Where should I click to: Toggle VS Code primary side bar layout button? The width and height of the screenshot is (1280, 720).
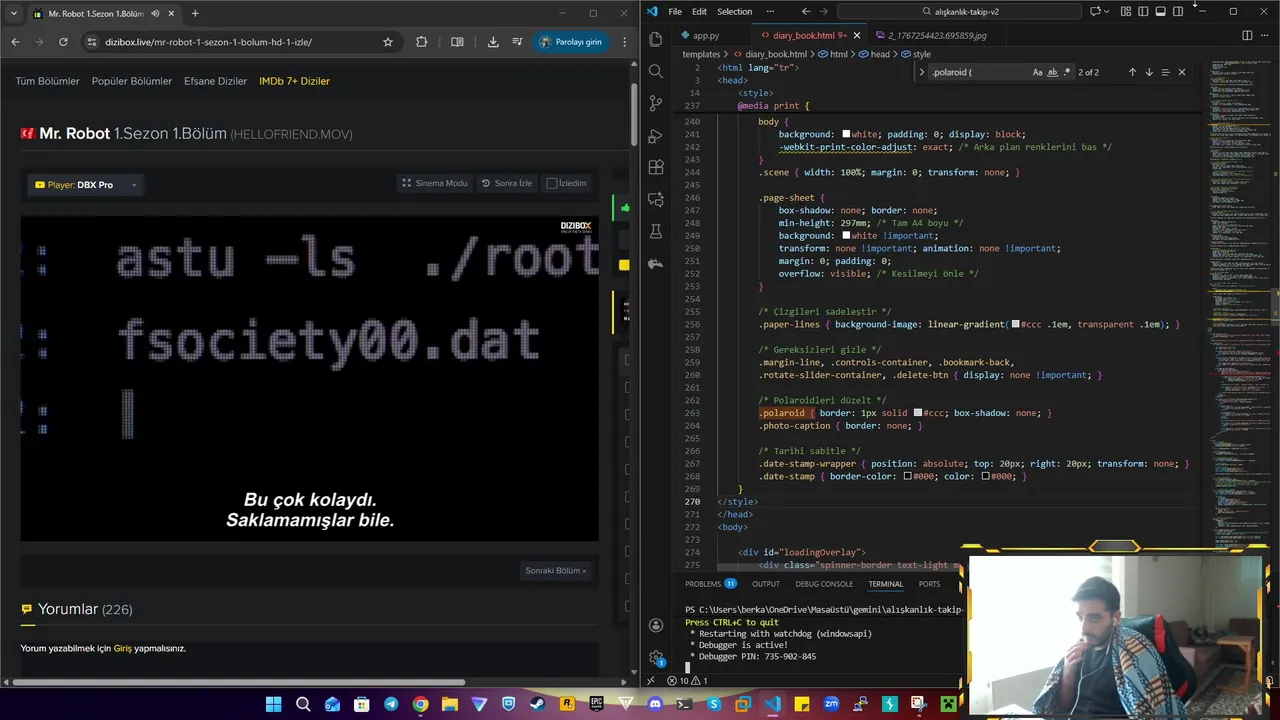1143,12
